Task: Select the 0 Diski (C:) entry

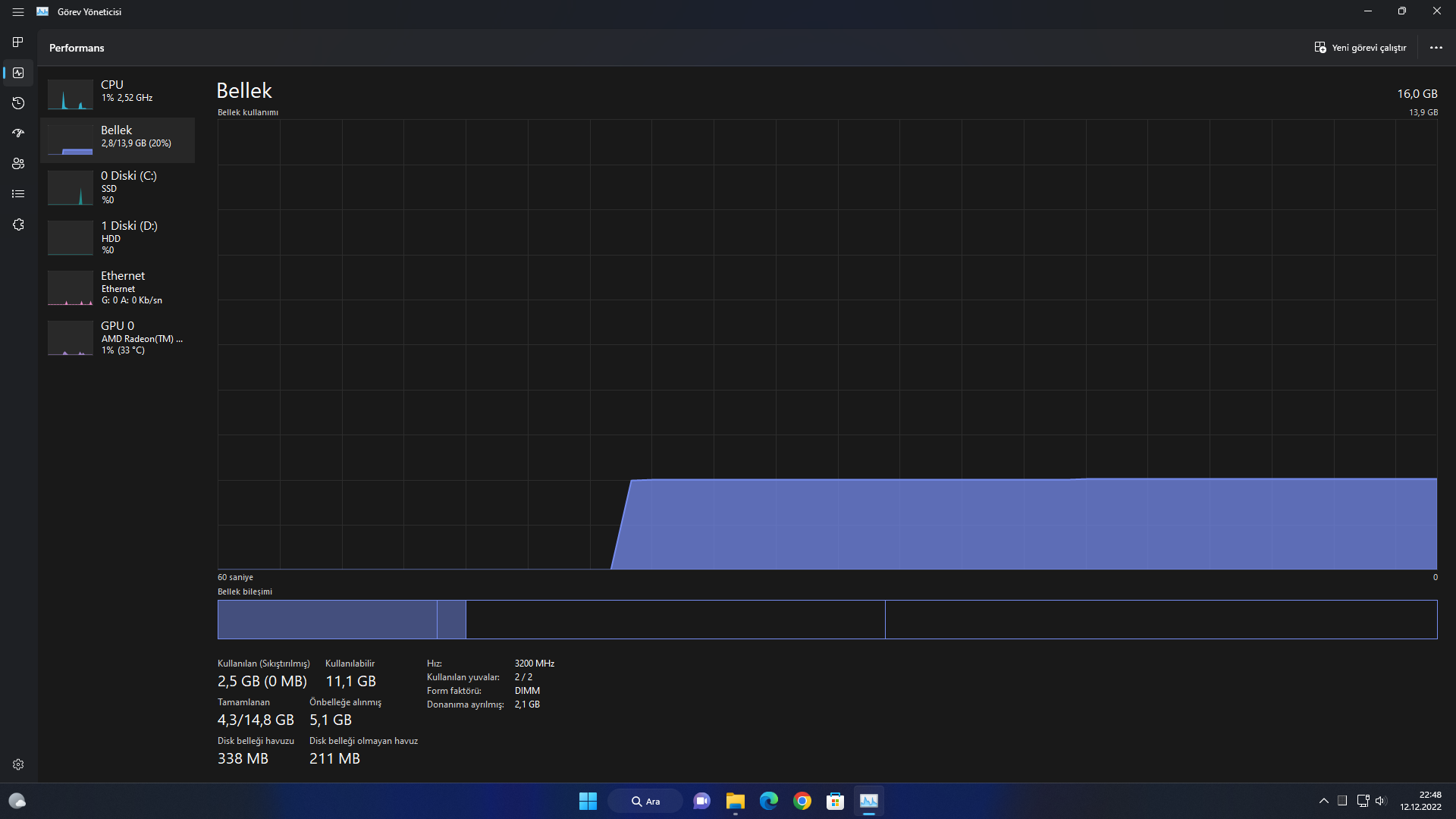Action: (x=118, y=187)
